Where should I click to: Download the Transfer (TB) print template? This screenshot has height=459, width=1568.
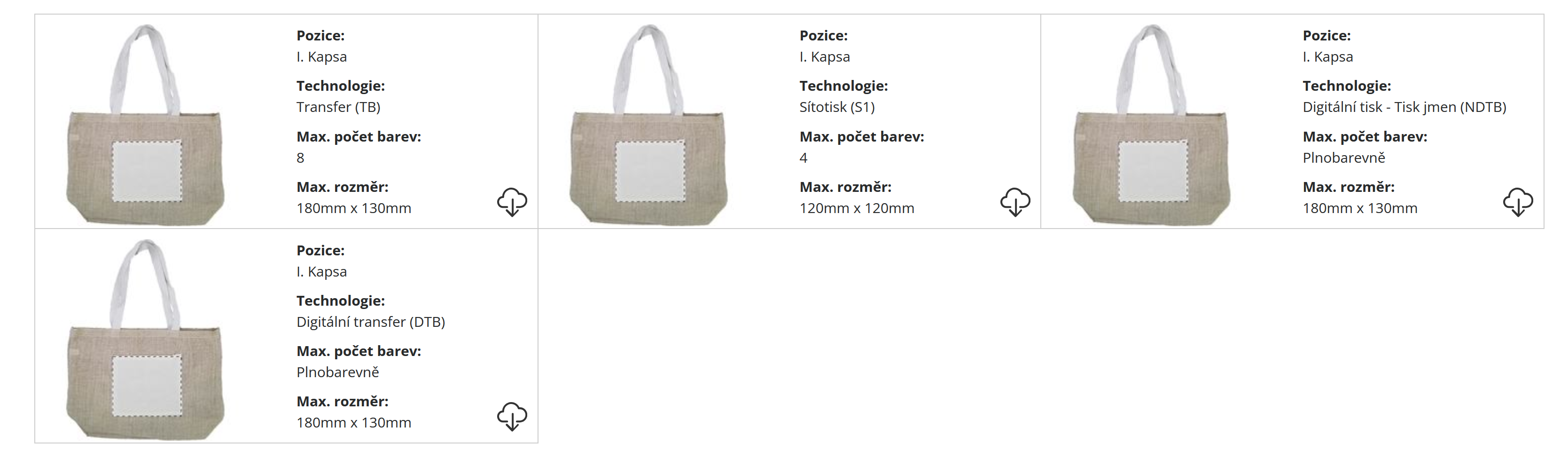(512, 202)
